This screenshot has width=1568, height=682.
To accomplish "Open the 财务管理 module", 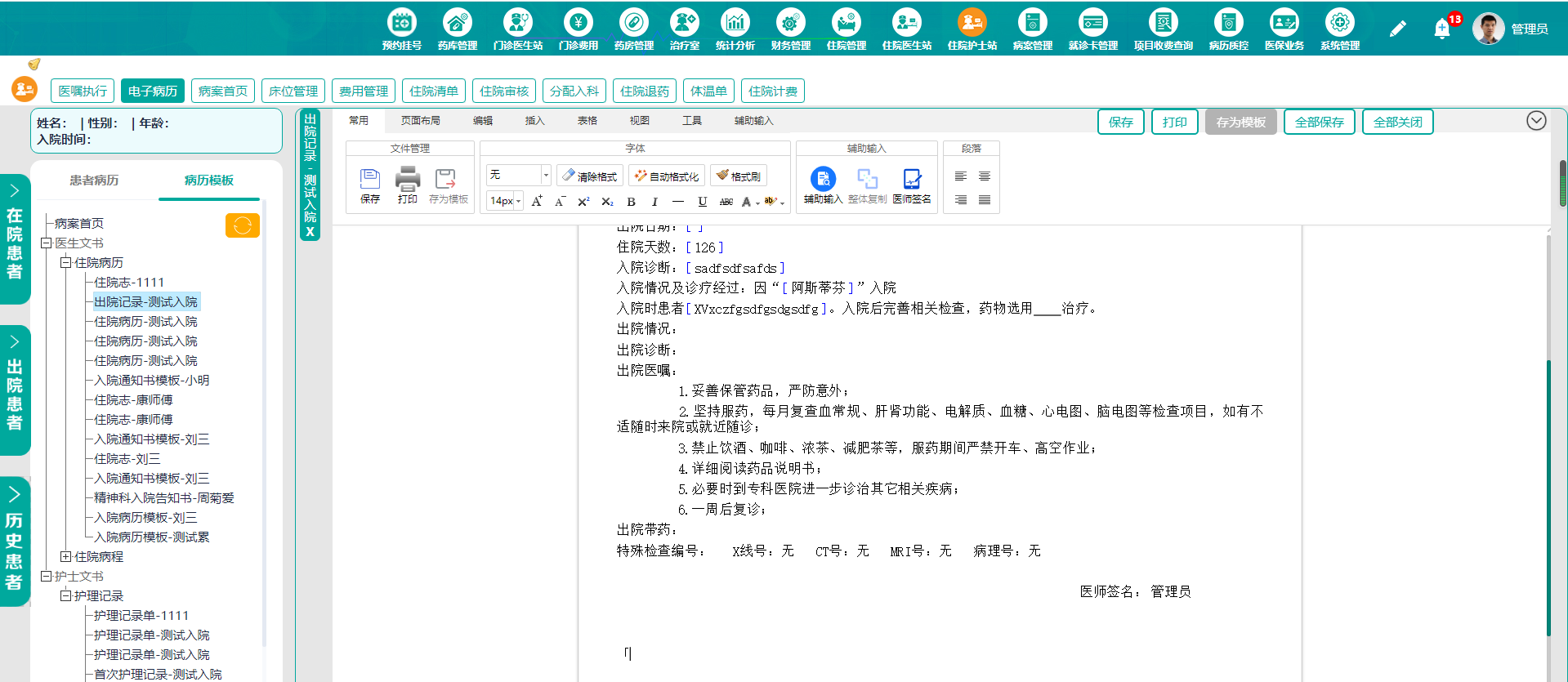I will coord(790,29).
